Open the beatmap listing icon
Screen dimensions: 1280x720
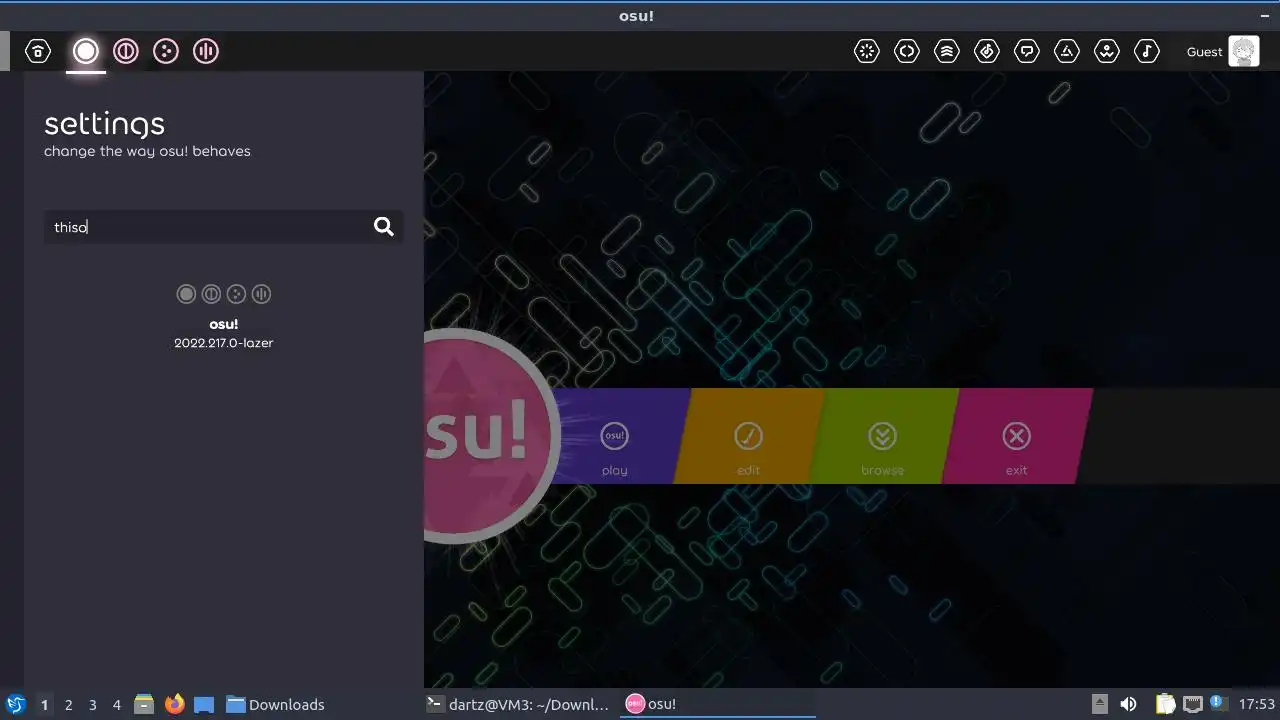click(x=987, y=51)
